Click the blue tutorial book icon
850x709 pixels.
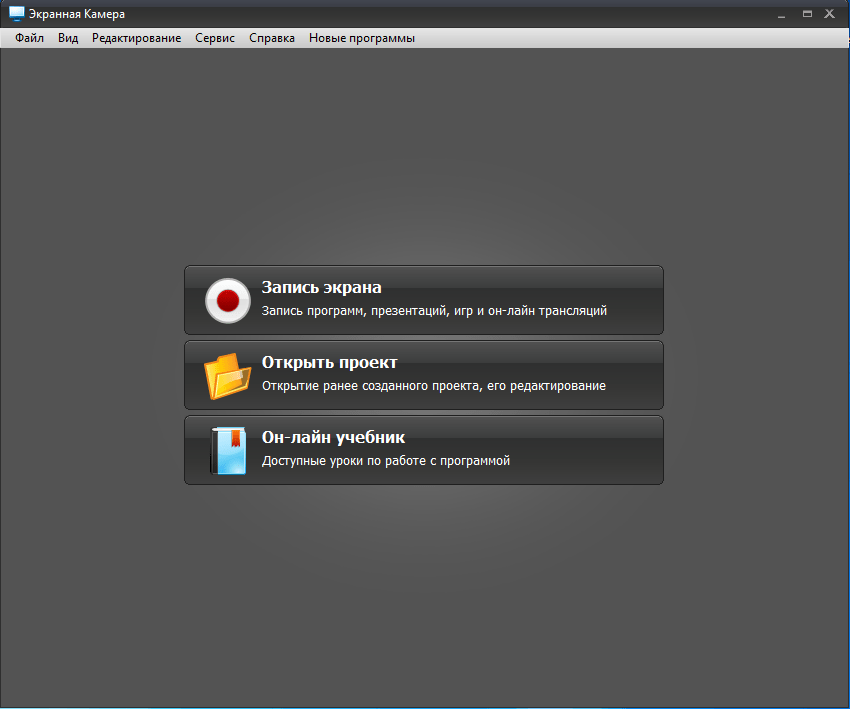(x=227, y=450)
